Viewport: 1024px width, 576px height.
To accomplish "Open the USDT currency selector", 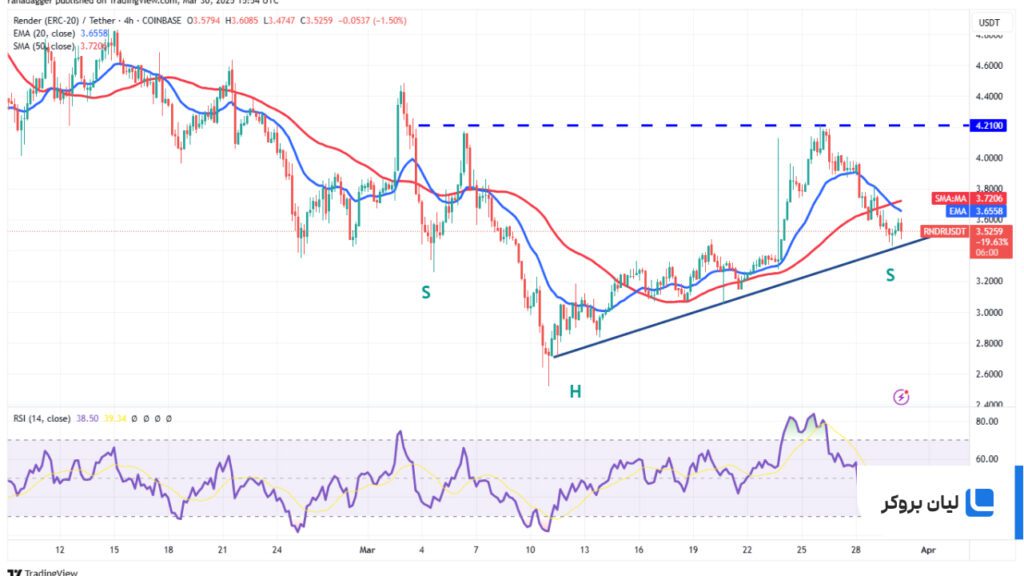I will coord(989,23).
